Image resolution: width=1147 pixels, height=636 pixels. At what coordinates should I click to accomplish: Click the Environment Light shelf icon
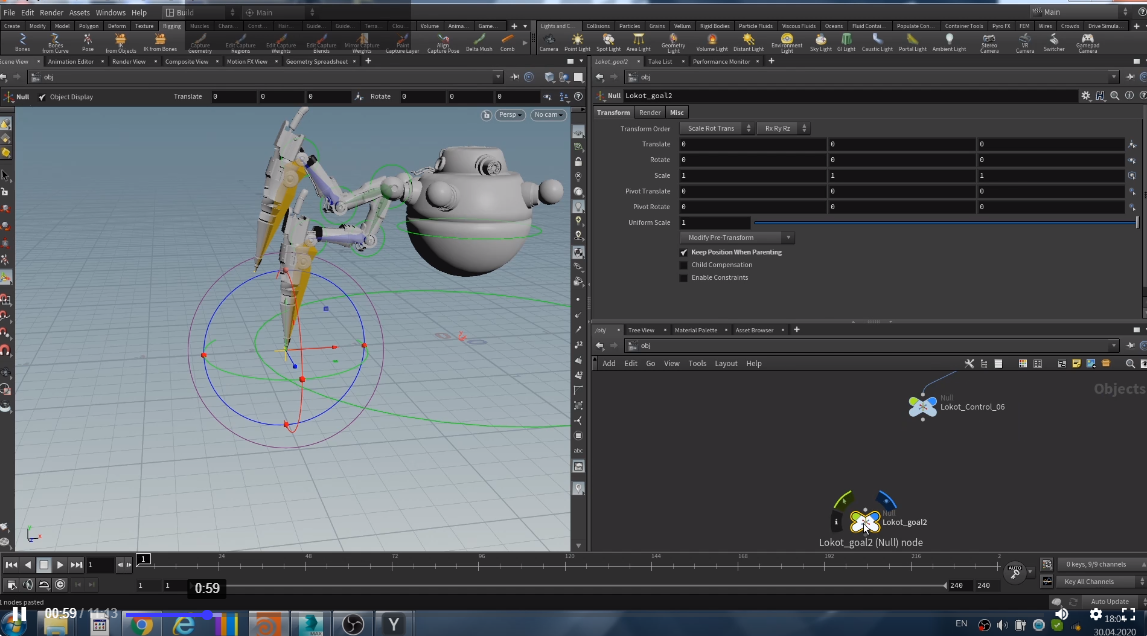pos(787,41)
